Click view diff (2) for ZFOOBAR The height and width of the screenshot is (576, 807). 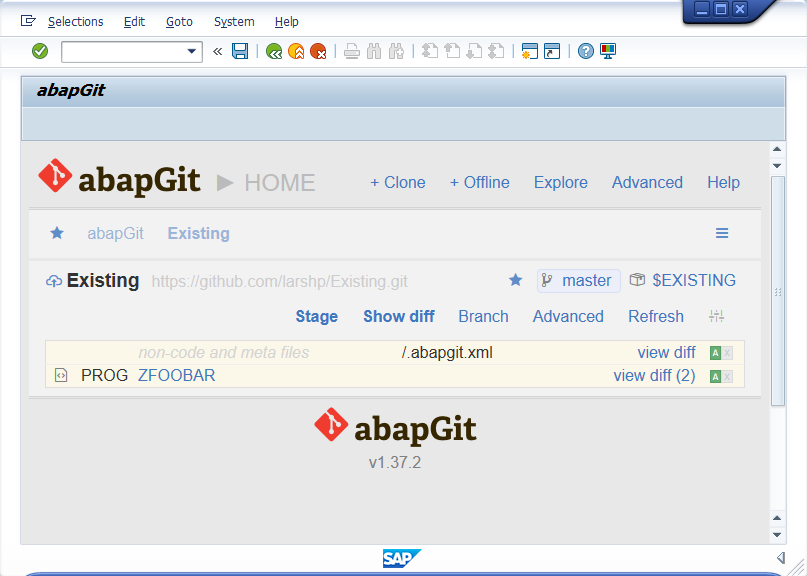pos(654,376)
